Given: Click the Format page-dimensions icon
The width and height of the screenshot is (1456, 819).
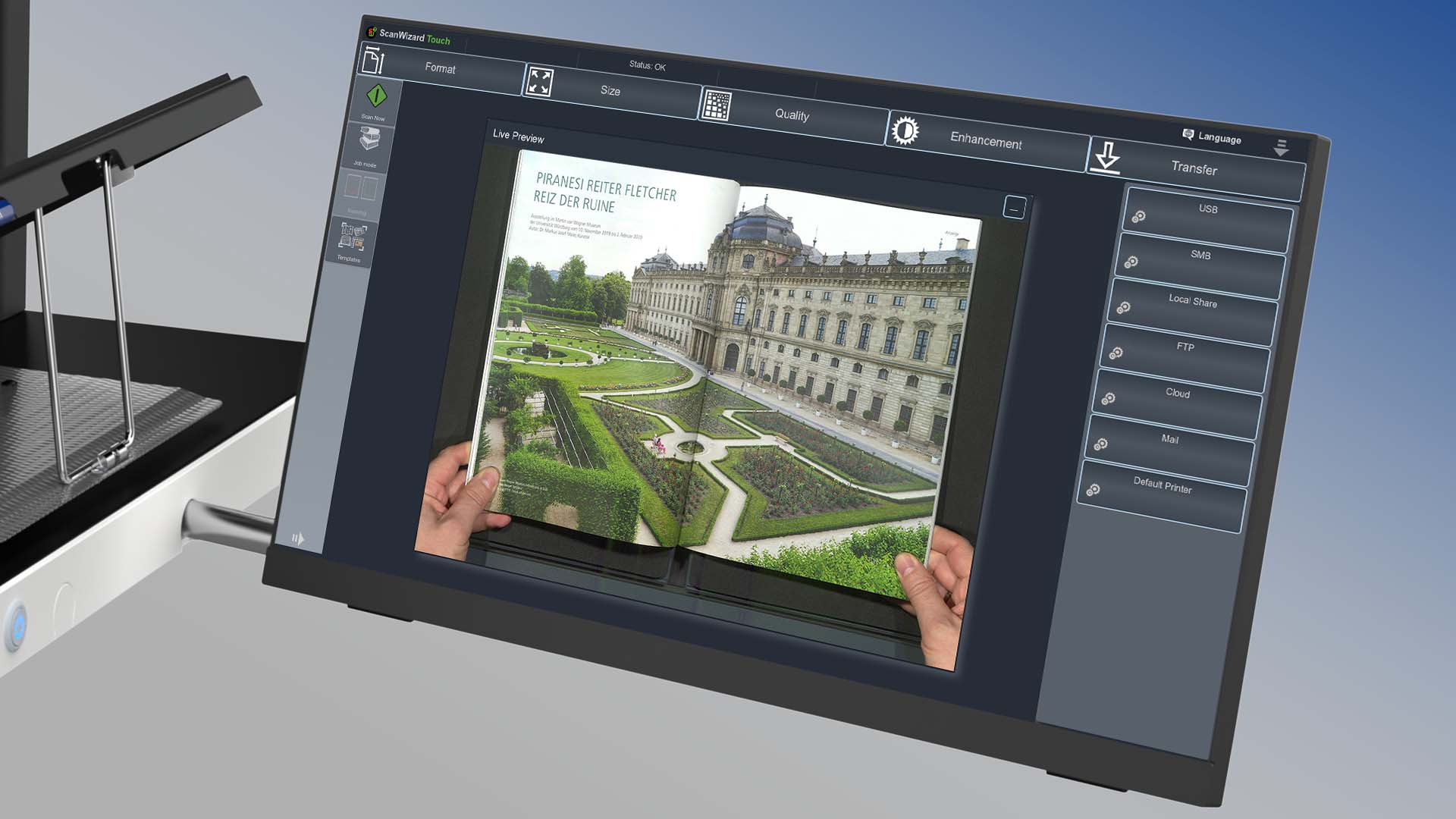Looking at the screenshot, I should [x=373, y=60].
